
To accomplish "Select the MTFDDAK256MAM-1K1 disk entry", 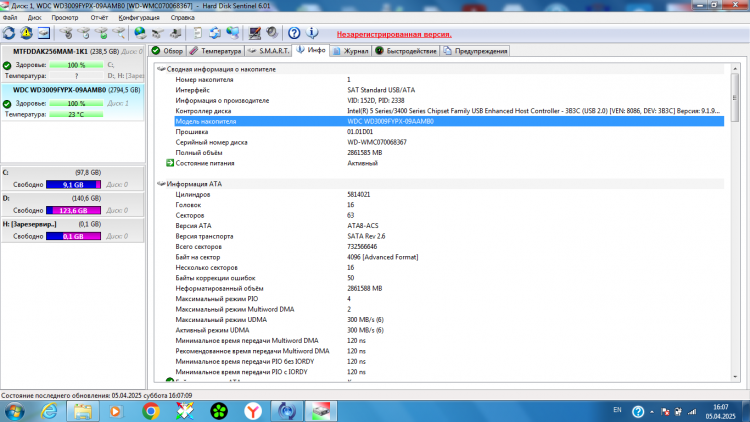I will click(73, 64).
